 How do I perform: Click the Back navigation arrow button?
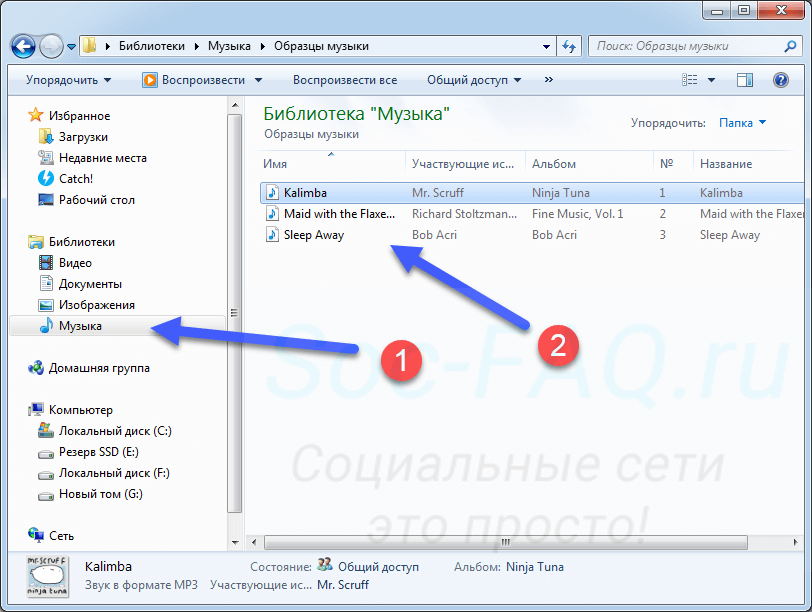click(24, 46)
